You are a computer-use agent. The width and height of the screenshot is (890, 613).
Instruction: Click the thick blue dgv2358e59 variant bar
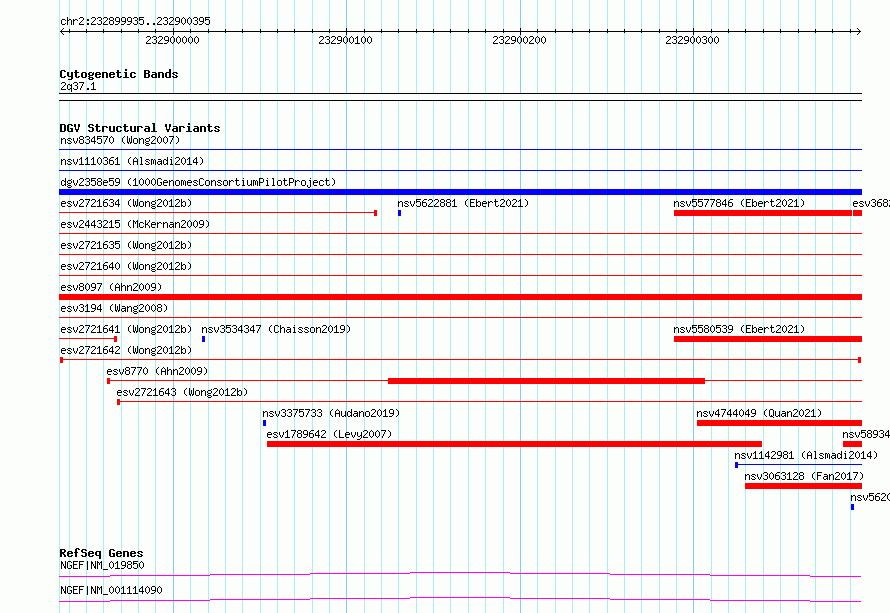tap(460, 192)
